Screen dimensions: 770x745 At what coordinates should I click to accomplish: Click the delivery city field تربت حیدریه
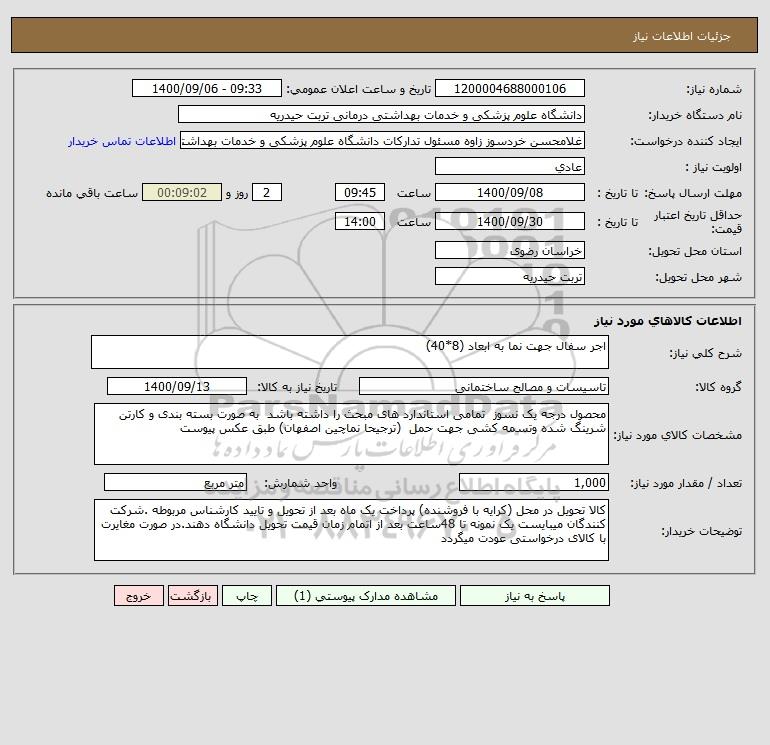tap(510, 276)
